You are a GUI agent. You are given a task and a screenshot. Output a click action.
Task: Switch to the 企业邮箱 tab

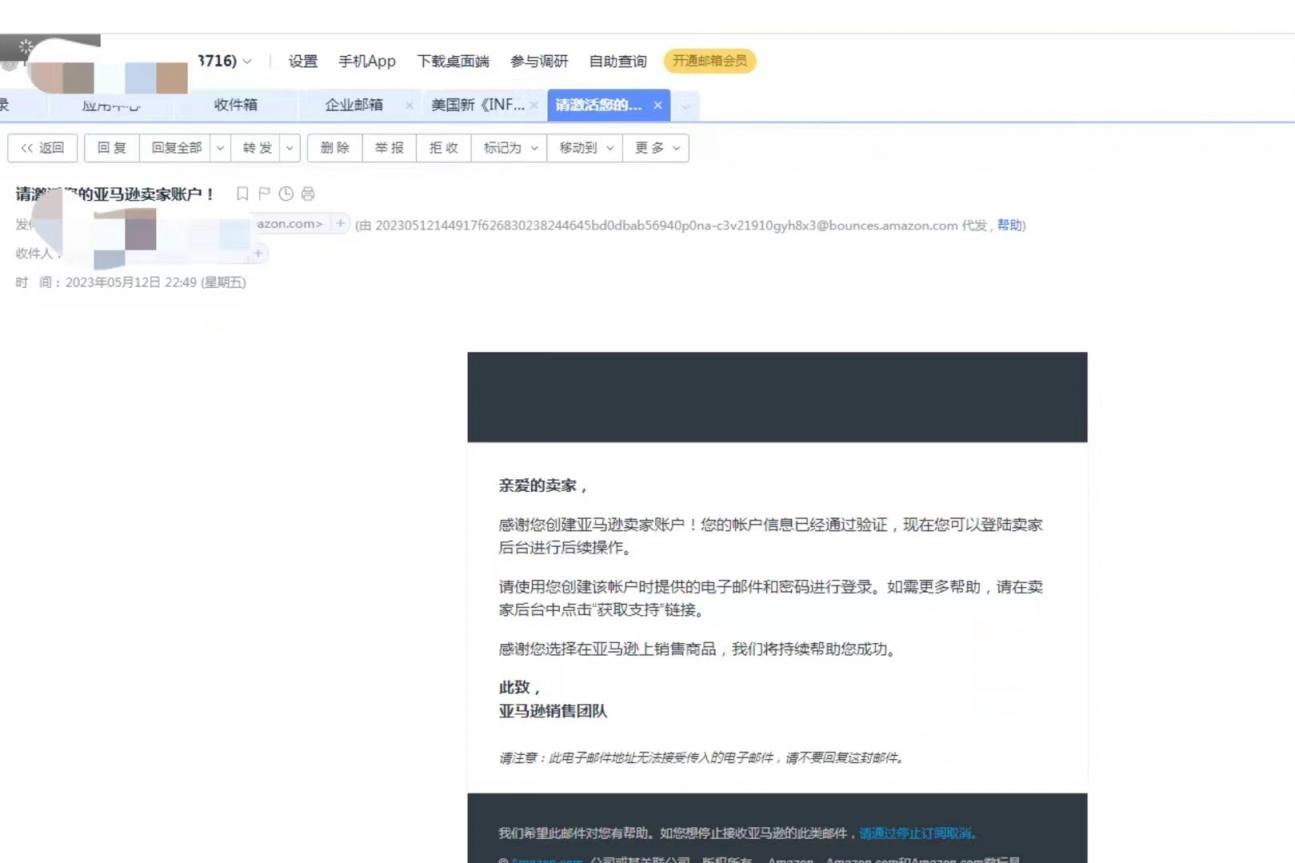354,105
